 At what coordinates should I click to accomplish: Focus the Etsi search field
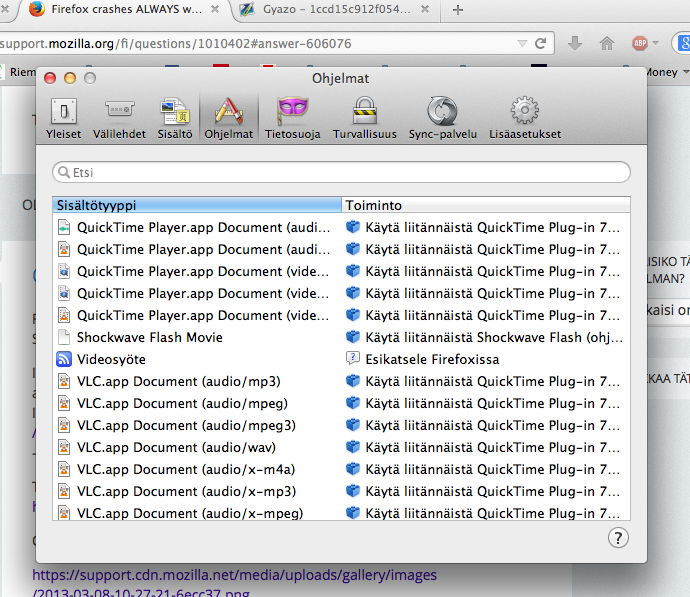pyautogui.click(x=341, y=172)
